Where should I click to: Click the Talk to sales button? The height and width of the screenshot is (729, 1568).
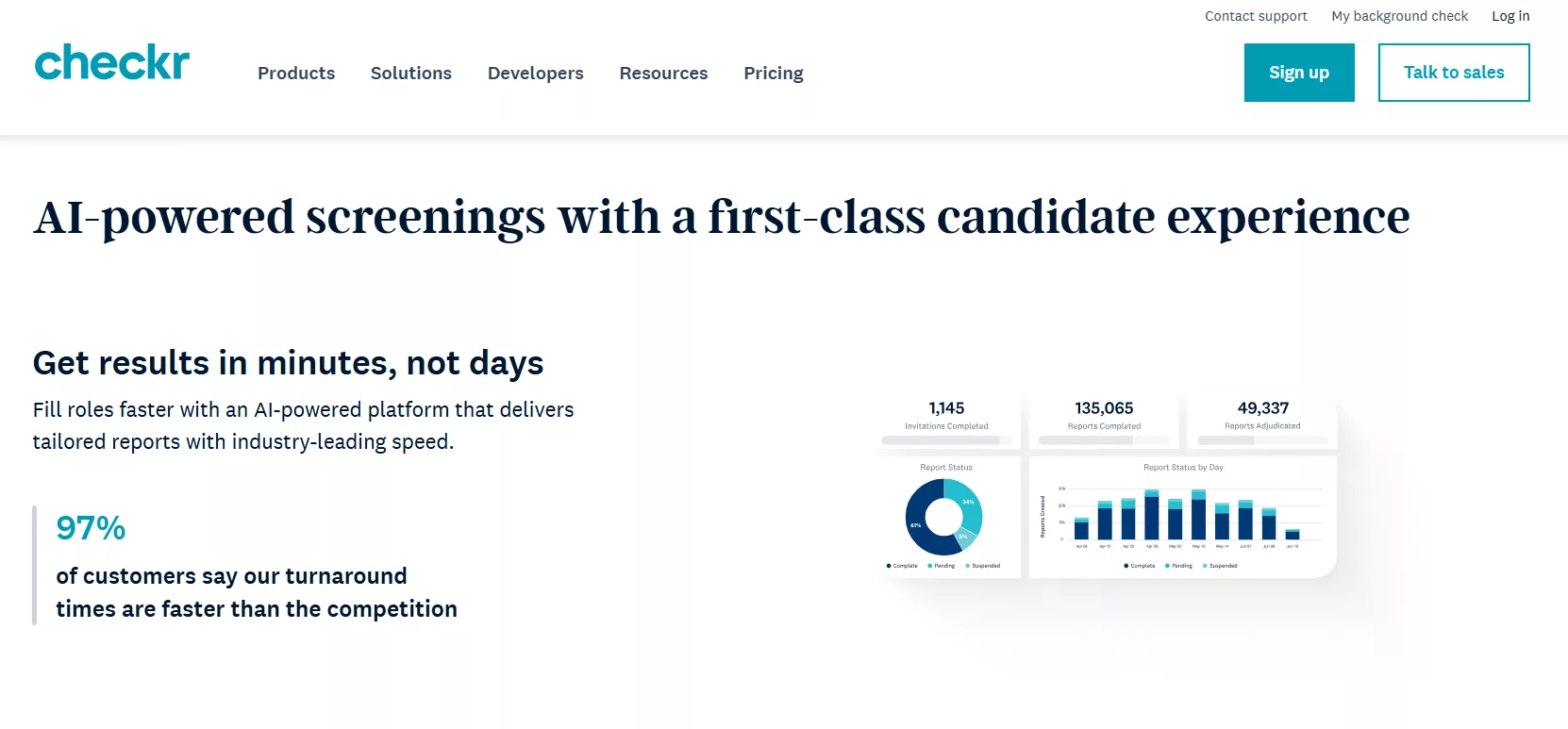point(1454,72)
